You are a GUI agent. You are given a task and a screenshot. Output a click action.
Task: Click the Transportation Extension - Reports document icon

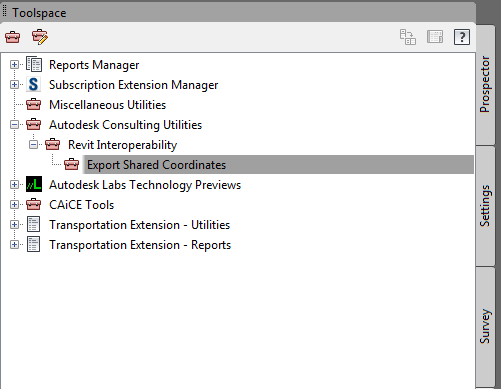34,245
